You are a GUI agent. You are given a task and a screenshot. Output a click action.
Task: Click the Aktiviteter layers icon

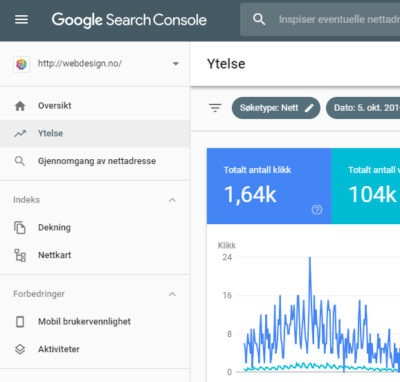click(x=20, y=349)
